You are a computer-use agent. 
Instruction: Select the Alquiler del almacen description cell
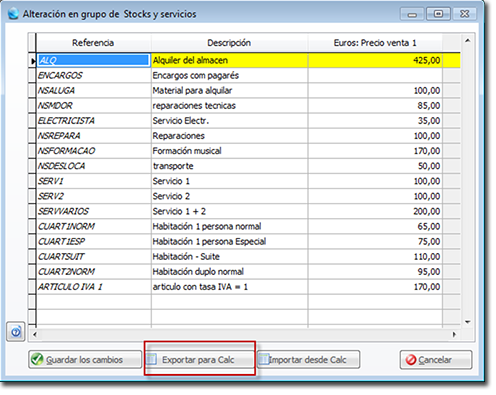pos(229,60)
